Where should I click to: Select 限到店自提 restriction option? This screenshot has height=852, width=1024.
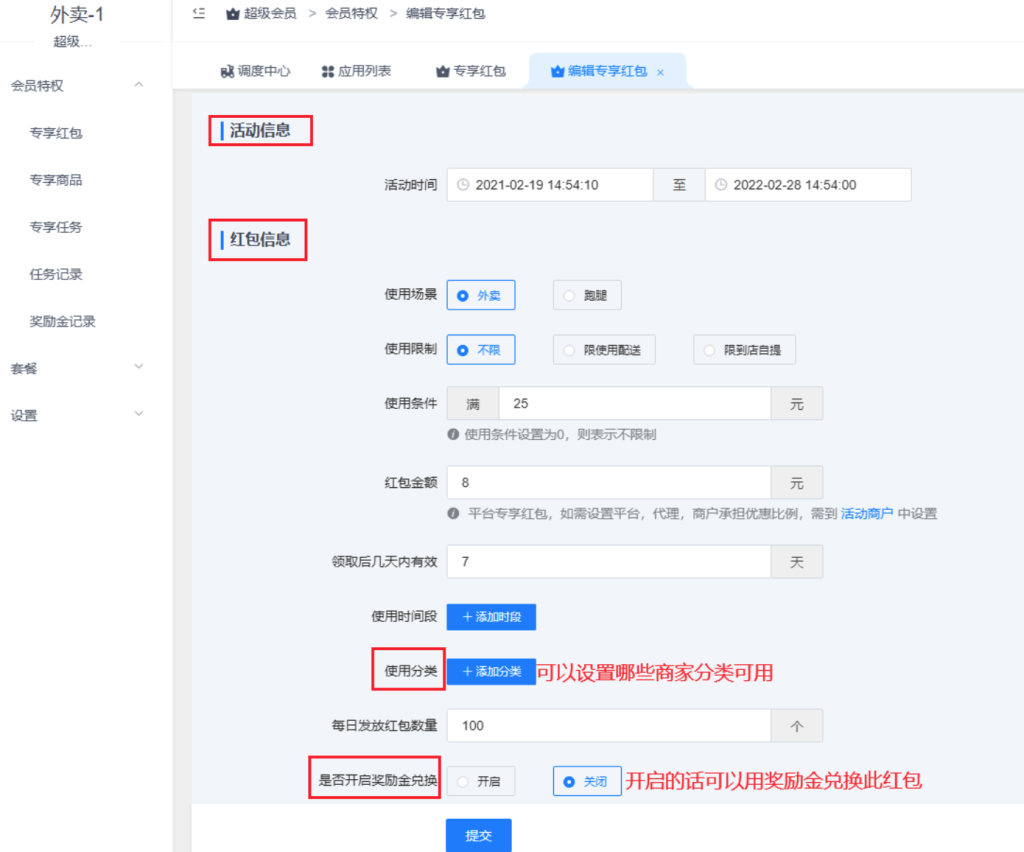pyautogui.click(x=744, y=350)
